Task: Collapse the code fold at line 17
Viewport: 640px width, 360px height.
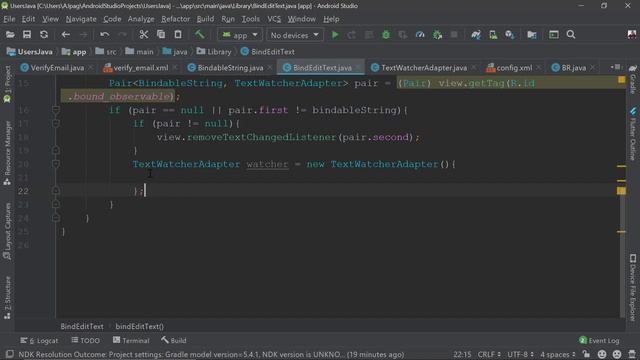Action: pyautogui.click(x=56, y=123)
